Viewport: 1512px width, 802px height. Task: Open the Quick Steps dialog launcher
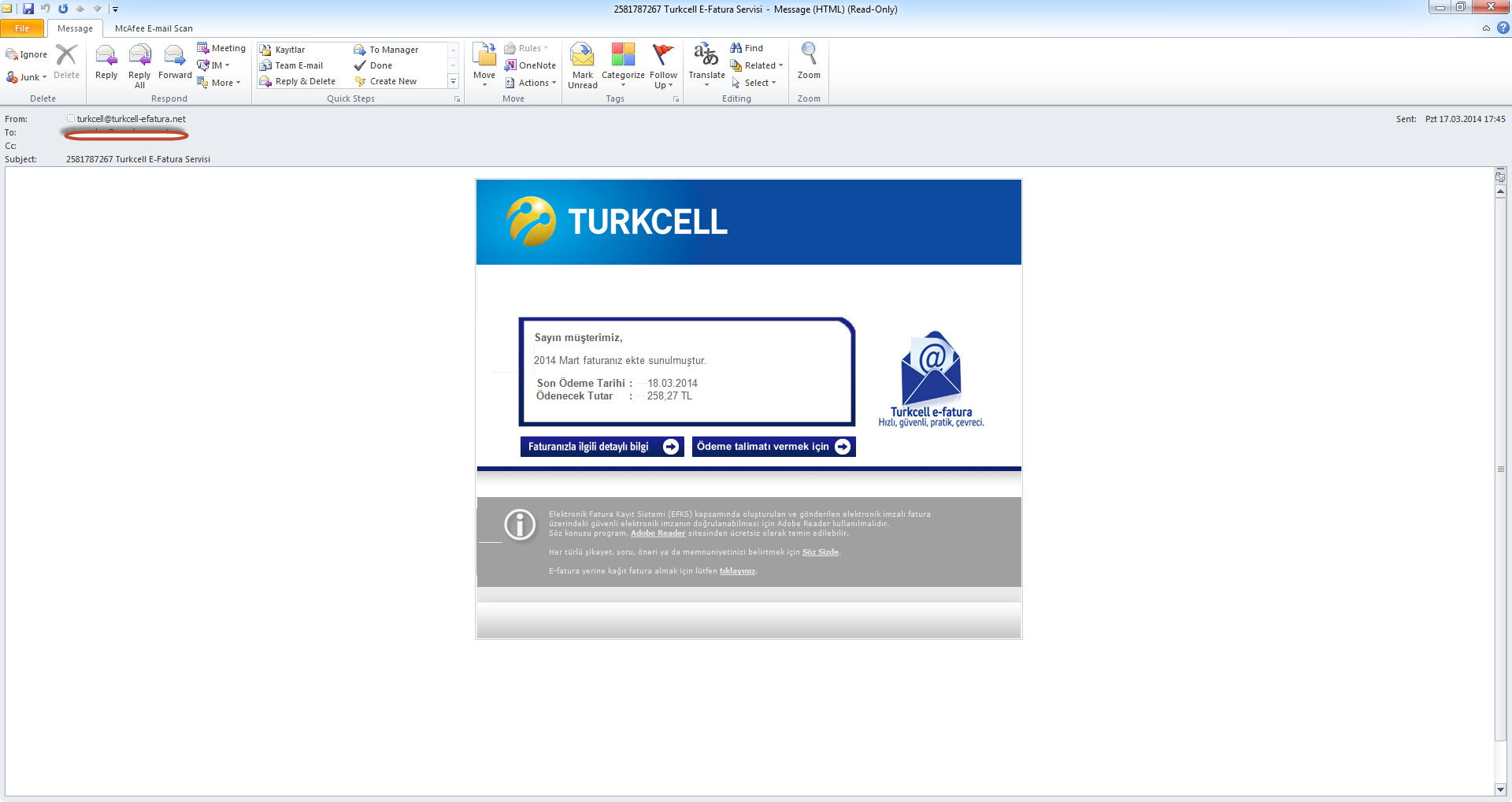457,99
